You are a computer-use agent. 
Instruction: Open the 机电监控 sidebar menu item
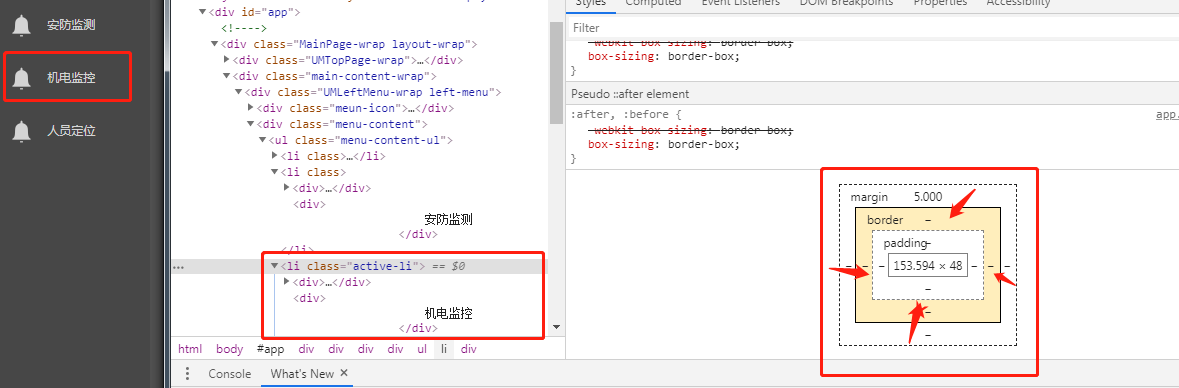pos(71,77)
